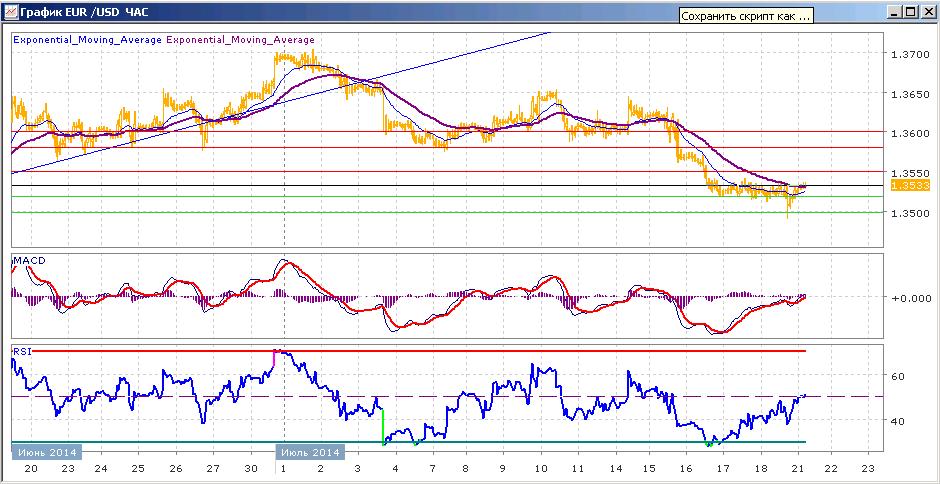Click the RSI 60 axis label

[898, 377]
